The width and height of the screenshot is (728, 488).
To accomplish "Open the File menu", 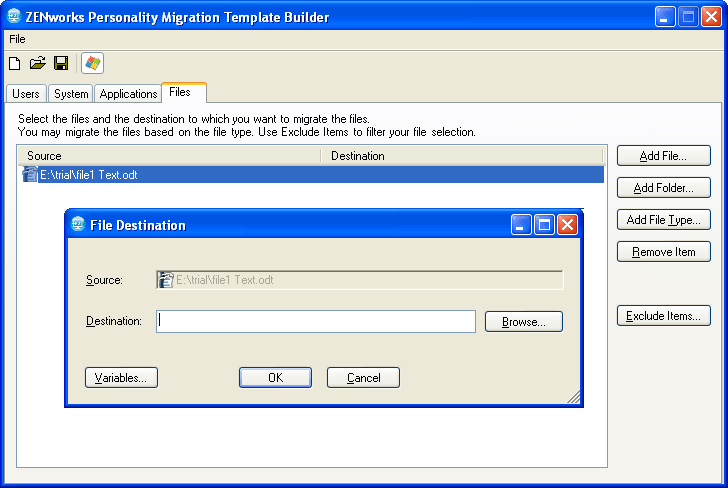I will tap(17, 39).
